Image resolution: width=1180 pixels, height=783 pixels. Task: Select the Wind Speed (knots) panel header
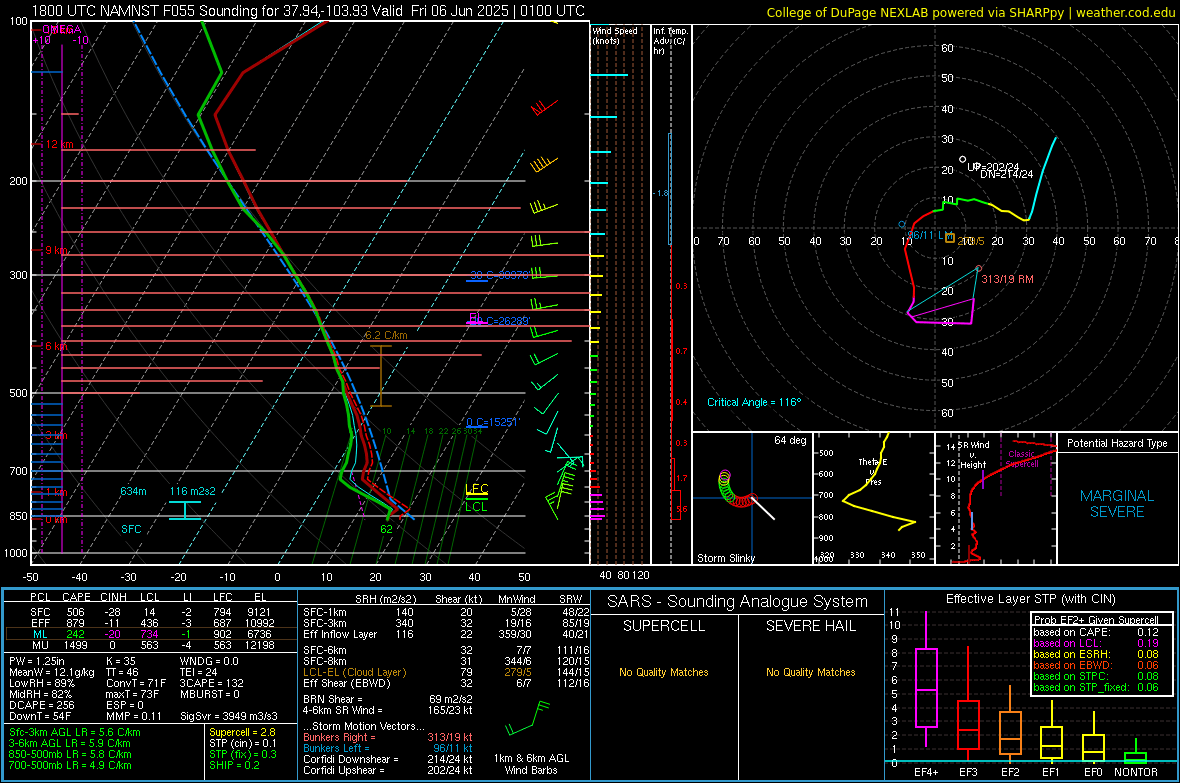615,35
